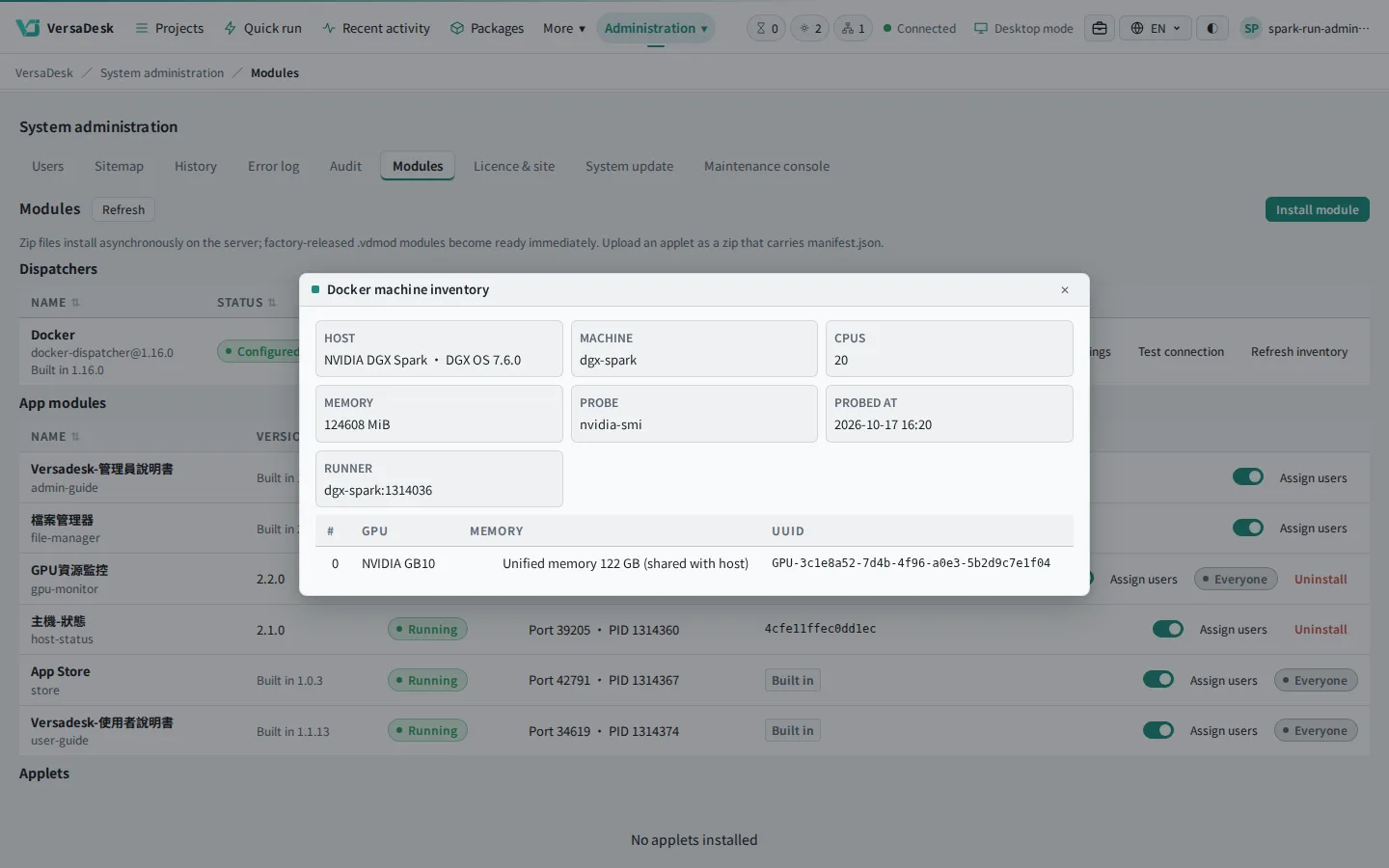Click the Desktop mode indicator
The height and width of the screenshot is (868, 1389).
(x=1023, y=28)
